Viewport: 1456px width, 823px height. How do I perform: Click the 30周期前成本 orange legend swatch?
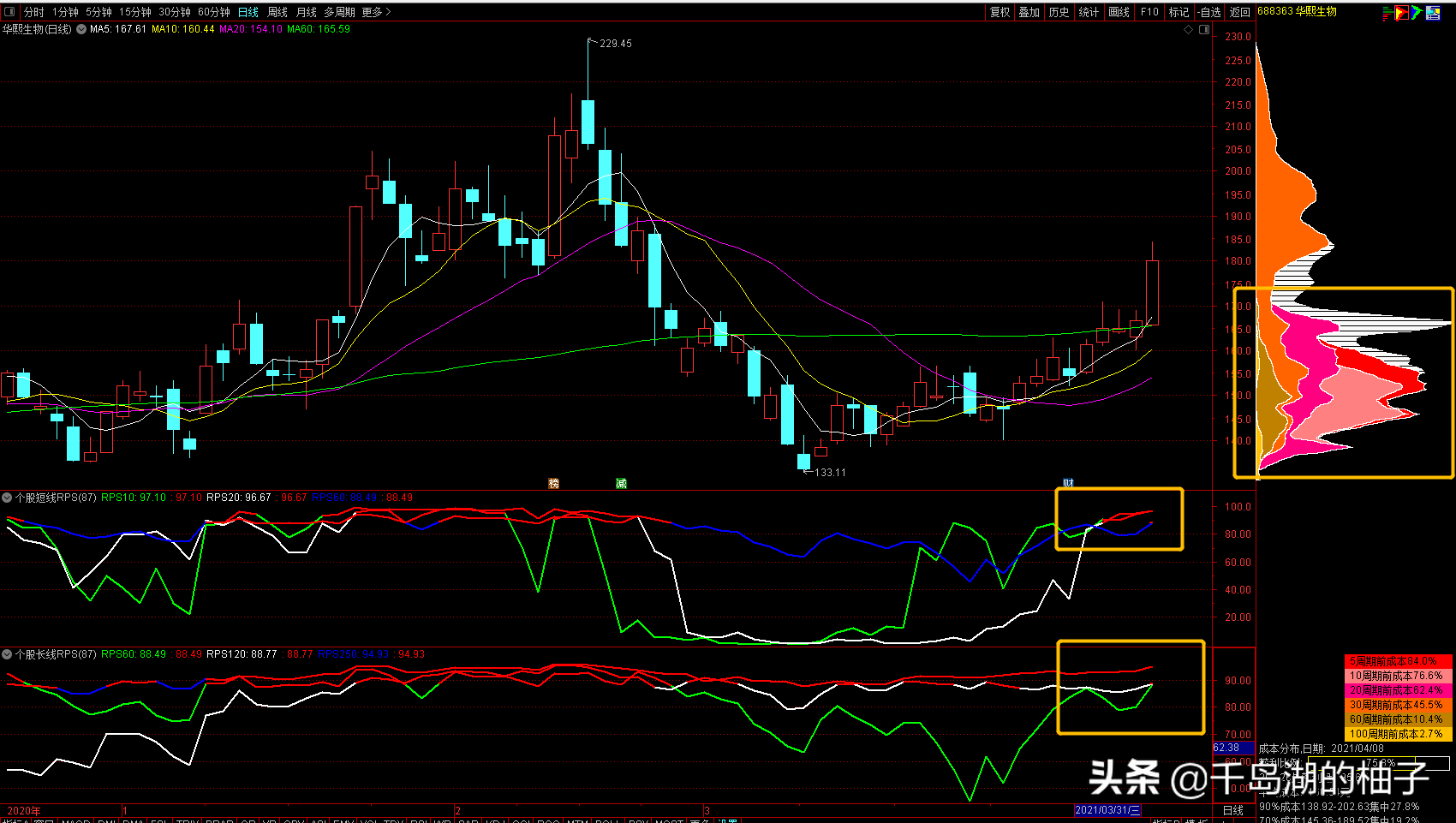[x=1399, y=705]
